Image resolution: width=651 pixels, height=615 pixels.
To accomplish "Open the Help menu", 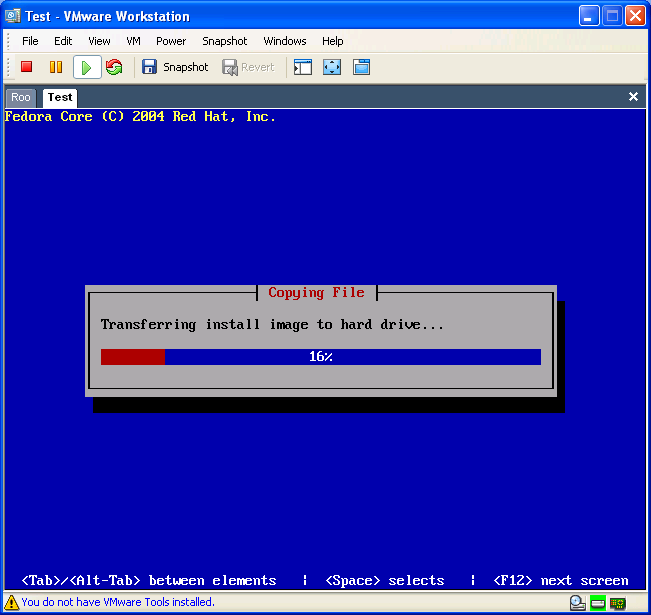I will [x=333, y=41].
